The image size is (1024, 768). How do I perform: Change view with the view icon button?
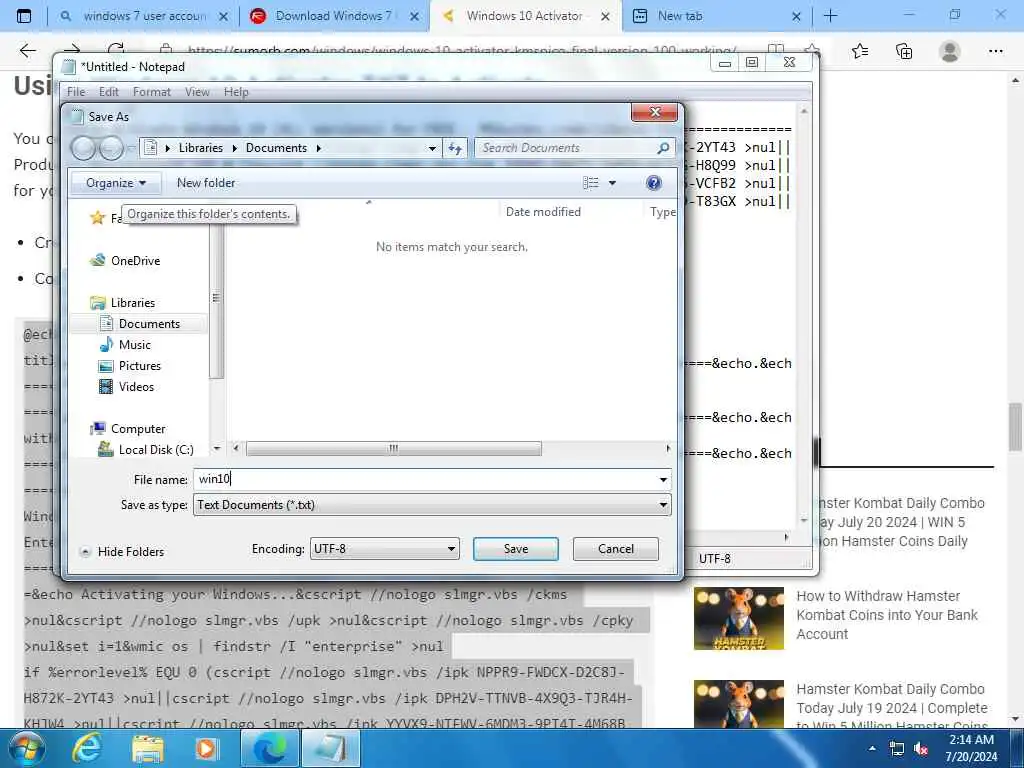(590, 183)
